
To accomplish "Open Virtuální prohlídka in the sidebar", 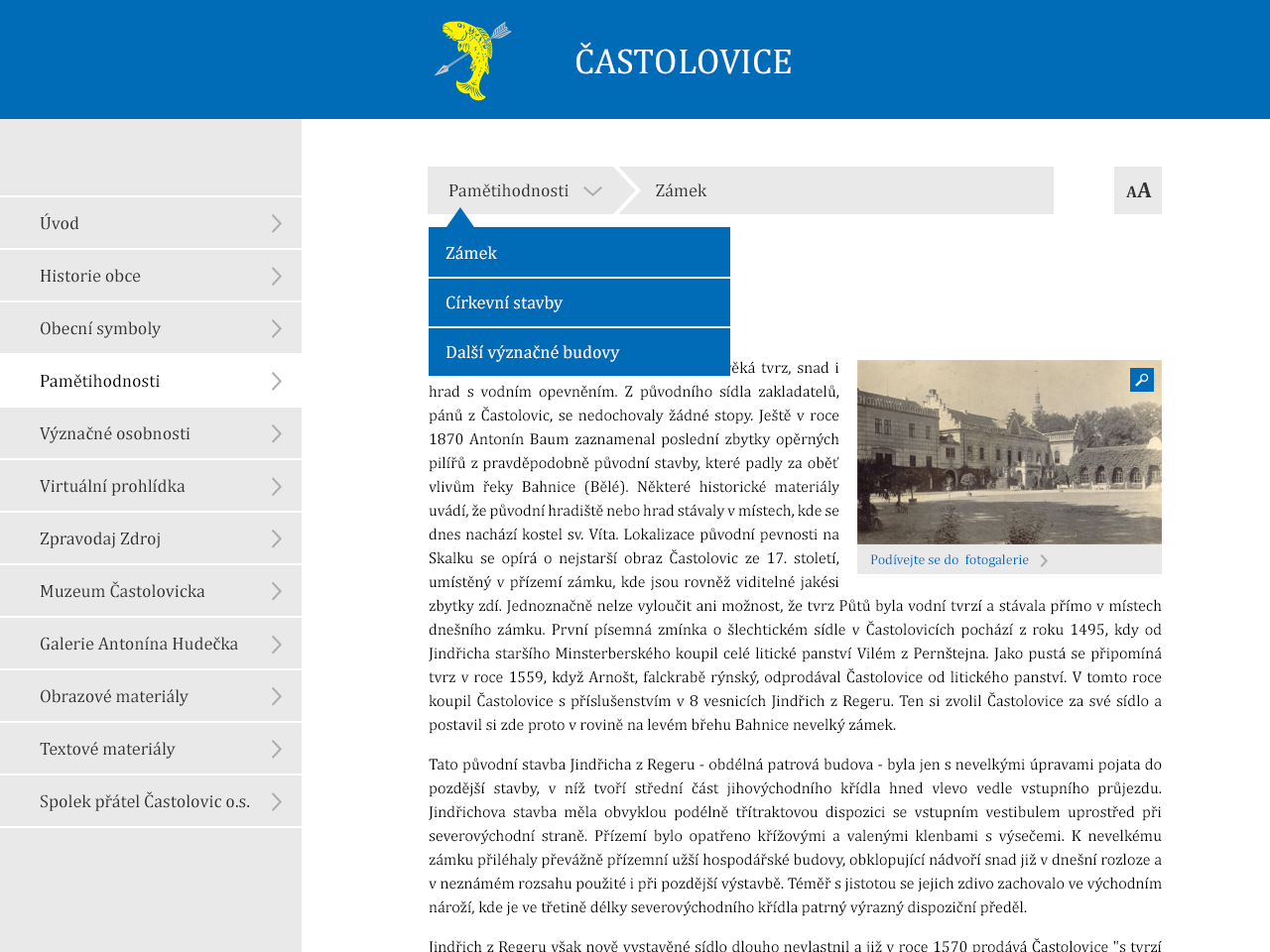I will click(x=151, y=486).
